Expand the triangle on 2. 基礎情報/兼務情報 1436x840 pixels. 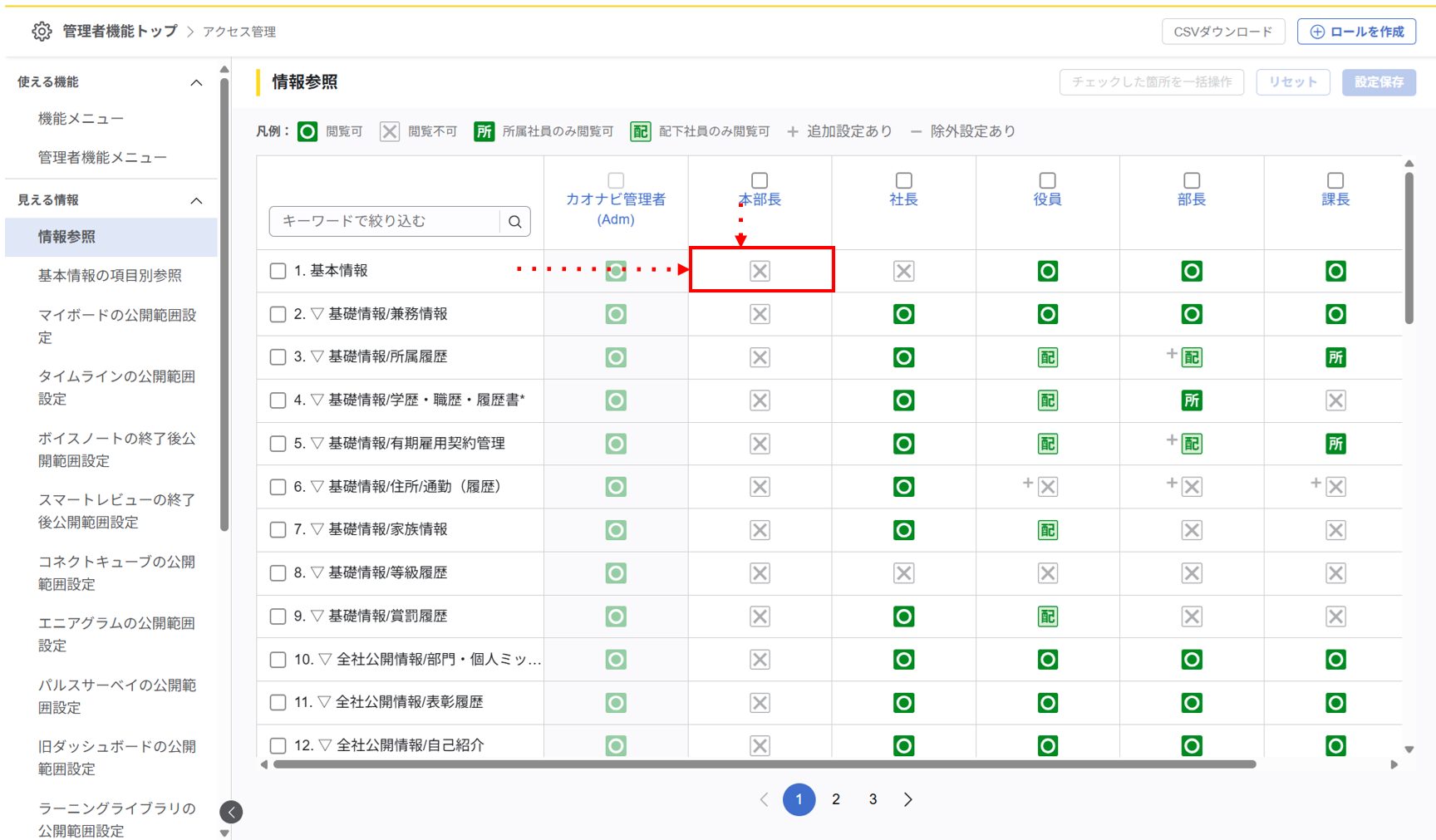[317, 314]
